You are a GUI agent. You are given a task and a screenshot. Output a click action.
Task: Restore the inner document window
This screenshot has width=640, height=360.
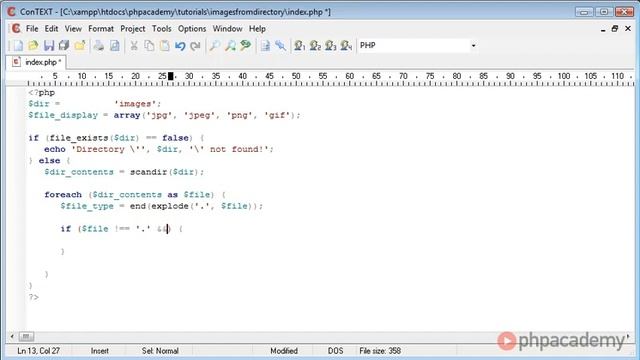point(615,29)
